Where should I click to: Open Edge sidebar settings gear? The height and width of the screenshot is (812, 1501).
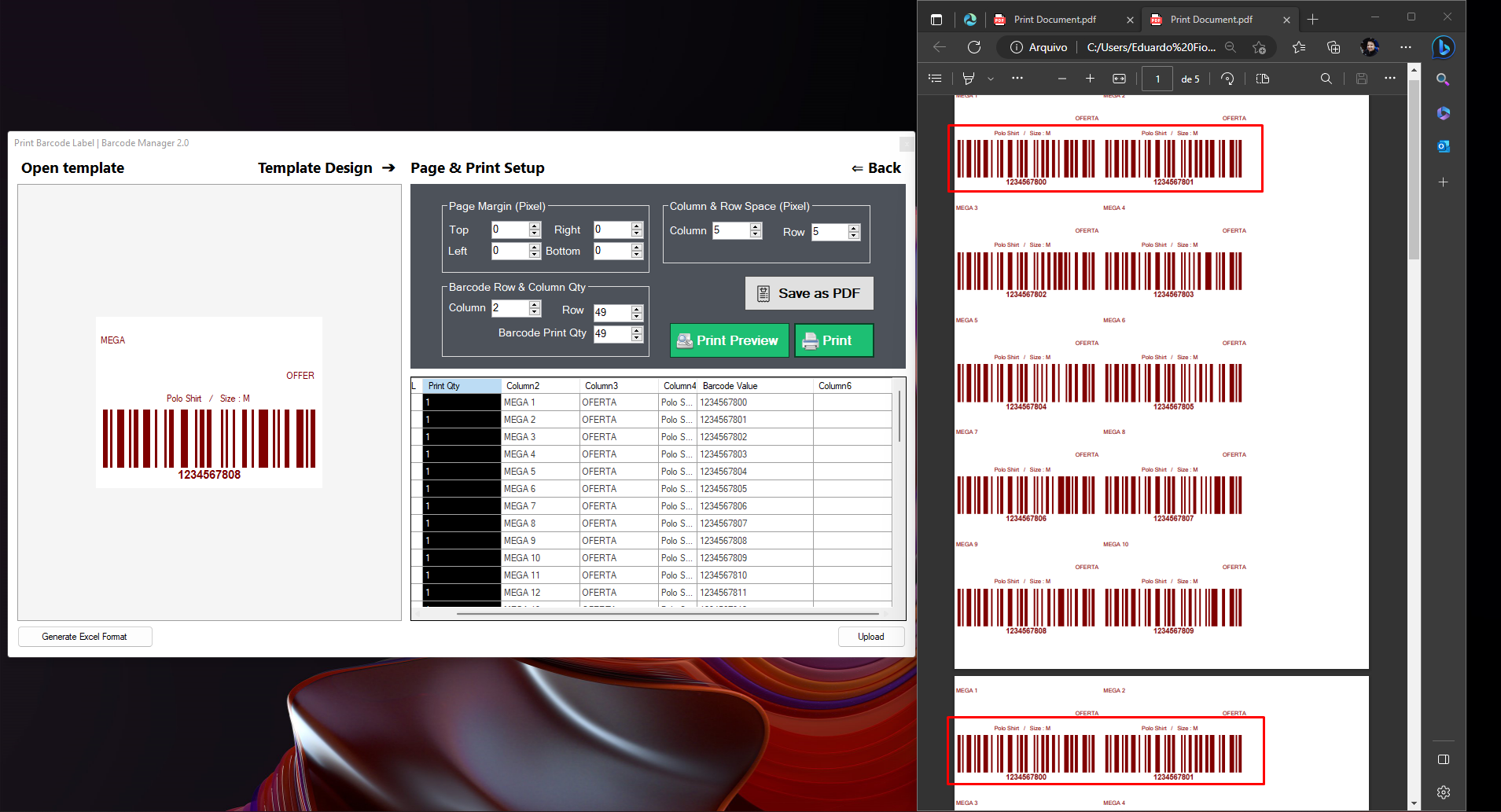click(1443, 792)
